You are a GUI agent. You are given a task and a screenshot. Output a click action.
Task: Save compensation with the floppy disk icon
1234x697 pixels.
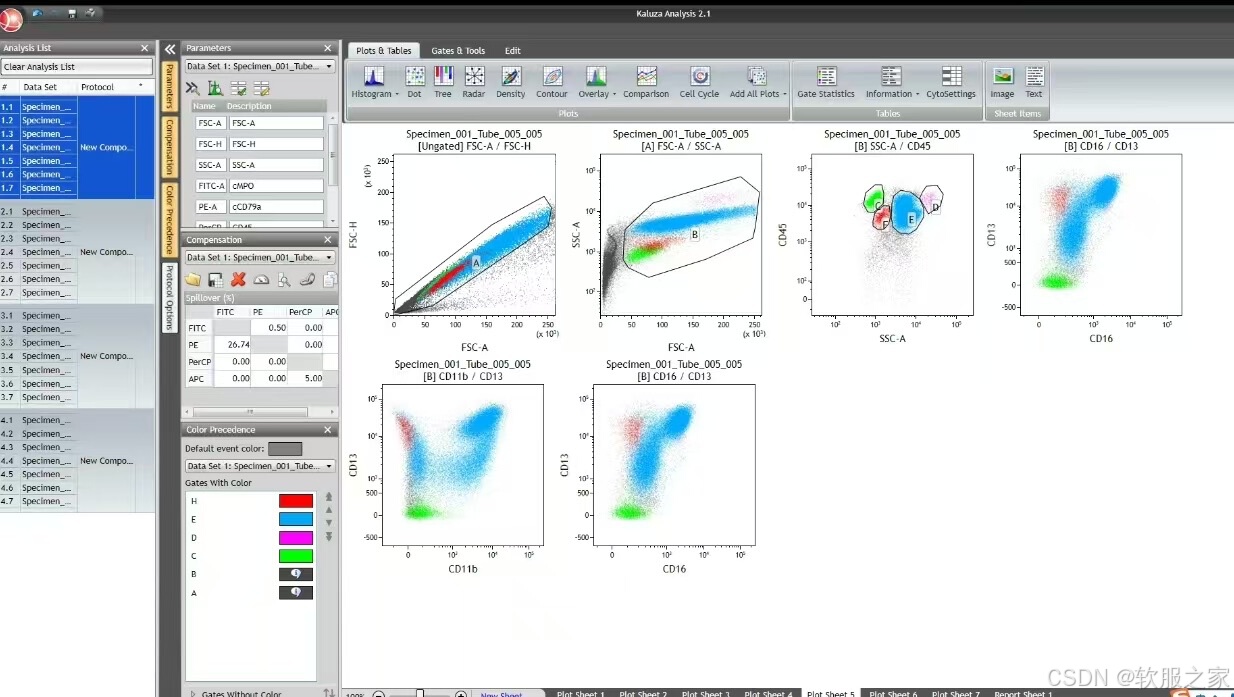click(x=214, y=279)
